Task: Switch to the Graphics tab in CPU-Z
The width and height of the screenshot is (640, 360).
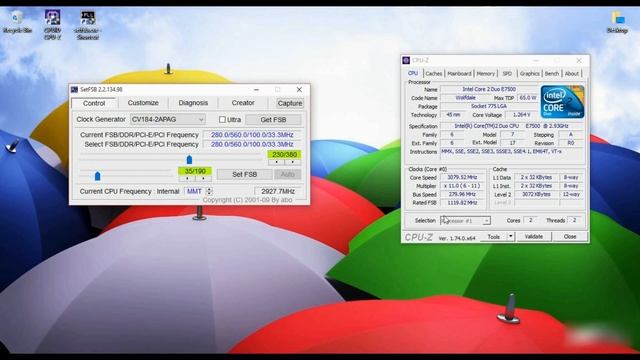Action: pyautogui.click(x=529, y=73)
